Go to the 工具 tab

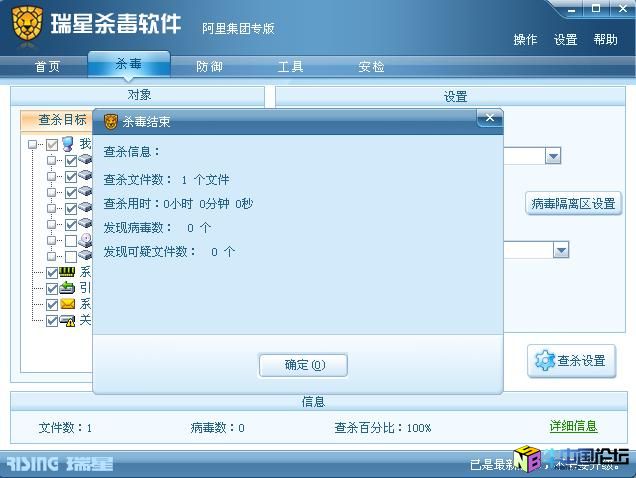coord(290,67)
